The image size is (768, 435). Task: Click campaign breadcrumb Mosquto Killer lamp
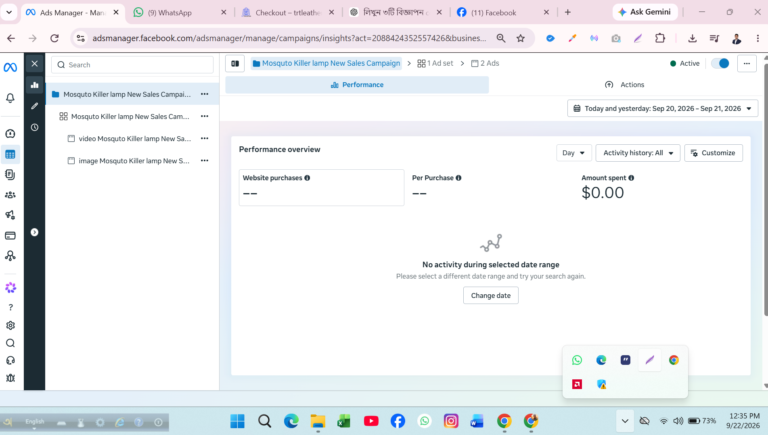click(326, 63)
